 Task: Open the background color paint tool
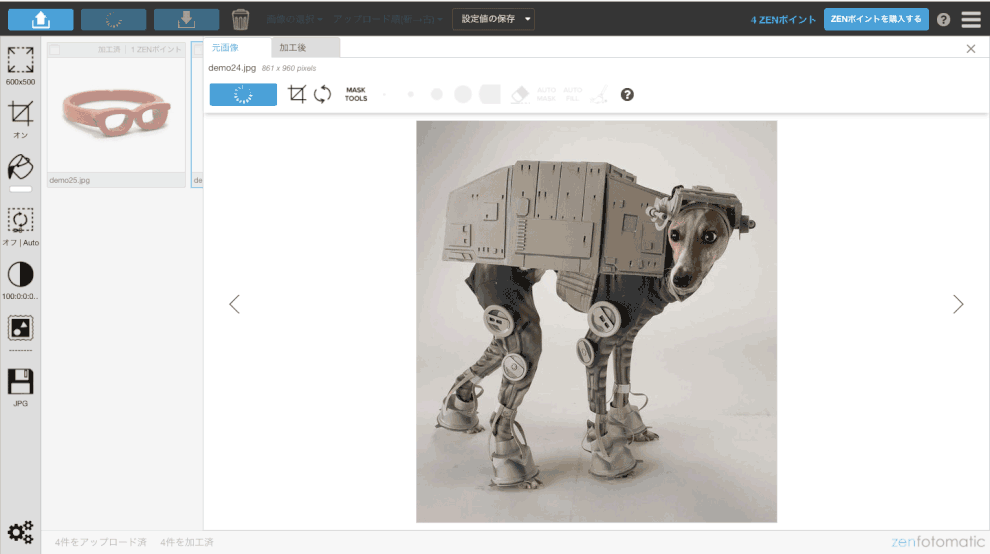coord(20,167)
